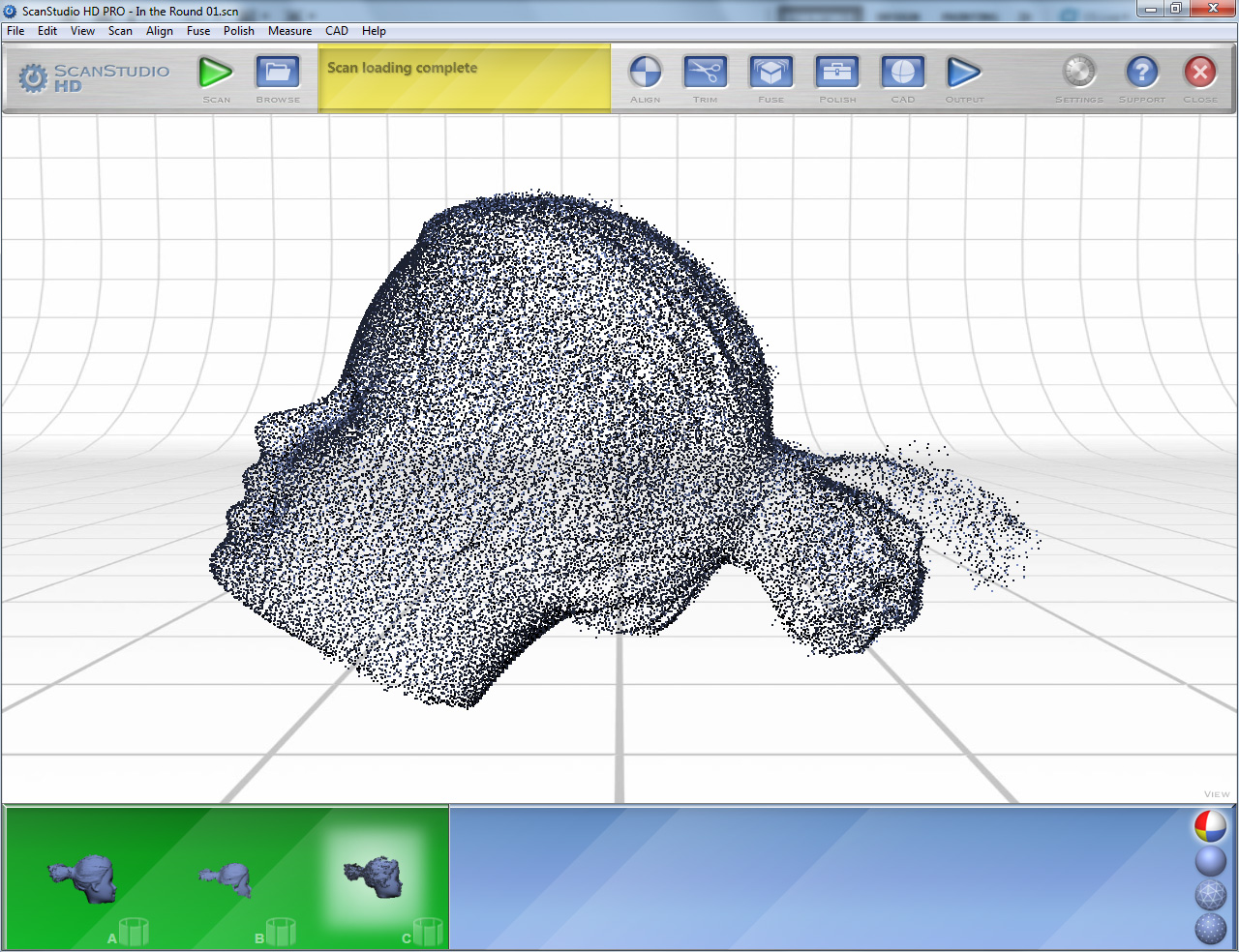Open the View menu
This screenshot has height=952, width=1239.
82,31
